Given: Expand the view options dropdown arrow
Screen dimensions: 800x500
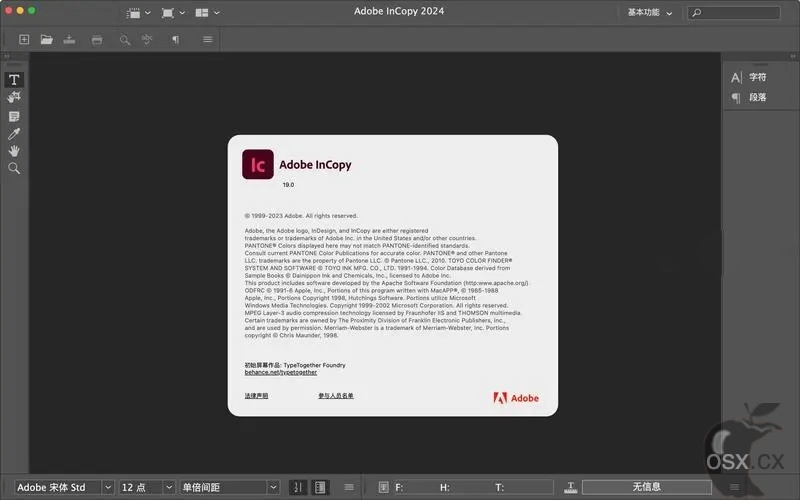Looking at the screenshot, I should tap(148, 13).
